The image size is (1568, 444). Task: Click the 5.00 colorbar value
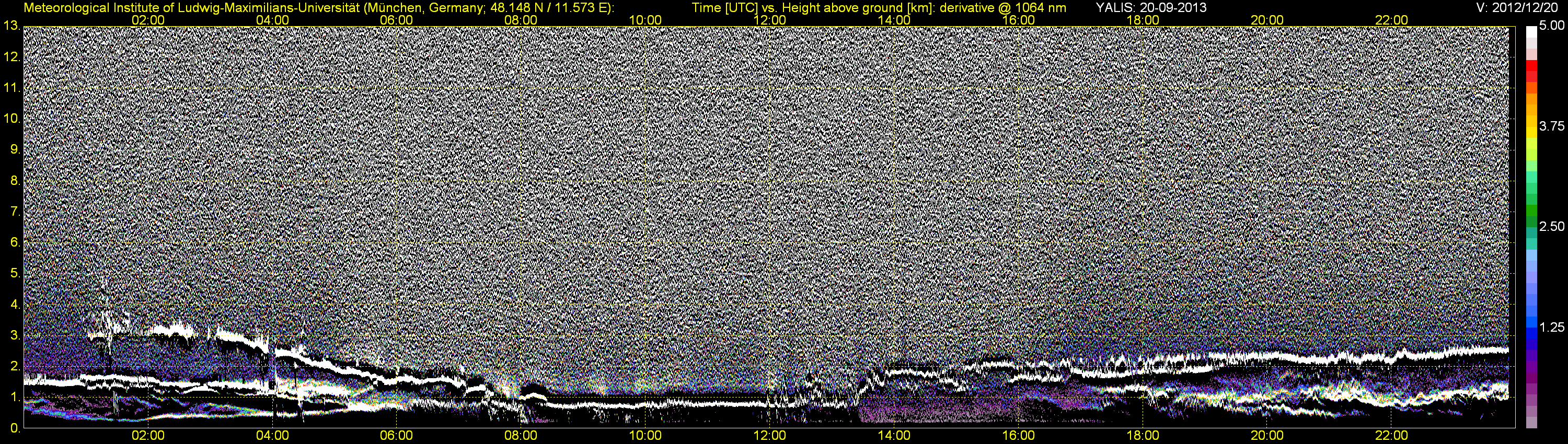click(x=1552, y=26)
